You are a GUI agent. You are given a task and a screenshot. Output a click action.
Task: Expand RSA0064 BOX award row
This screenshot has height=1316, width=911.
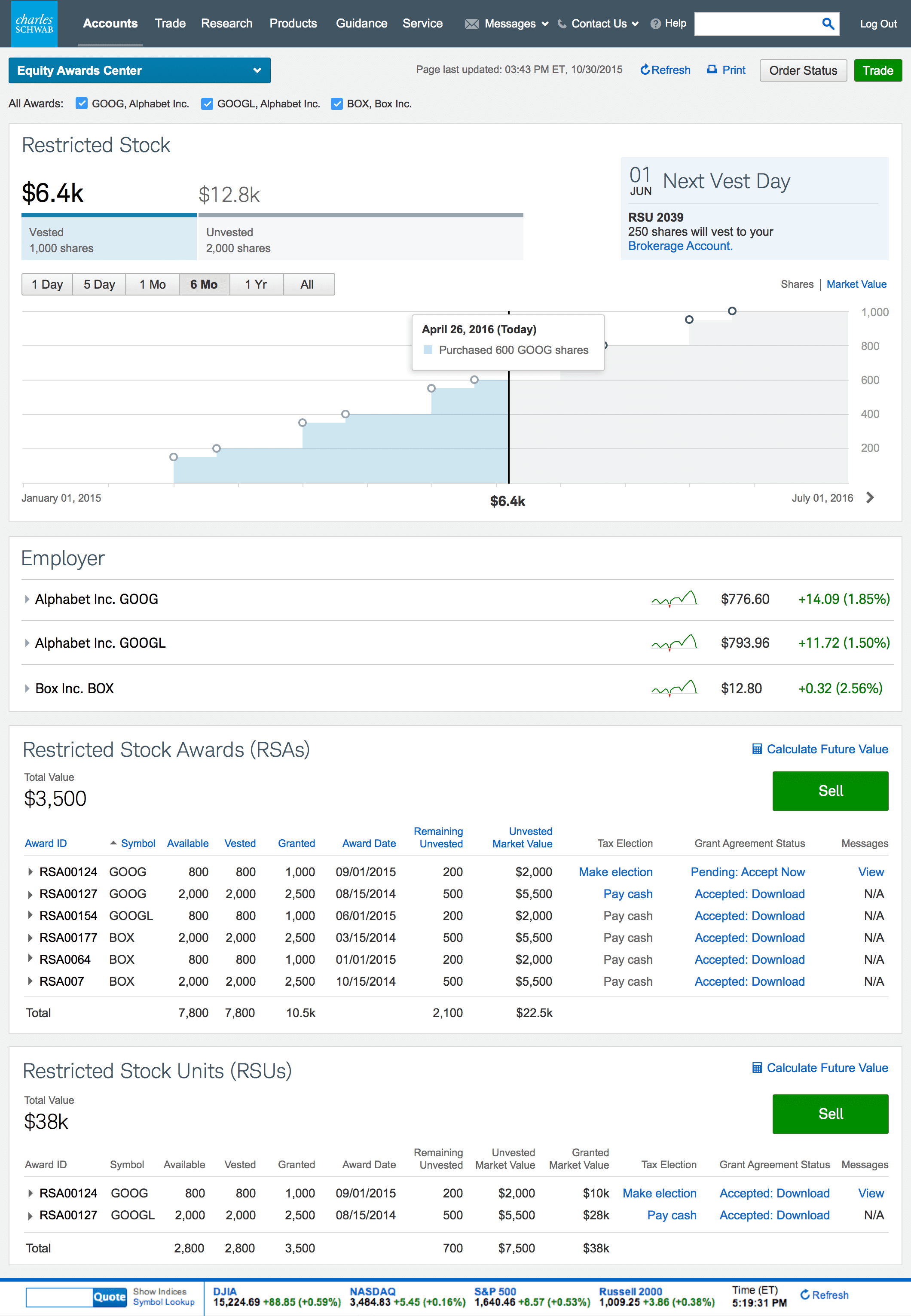pos(30,959)
